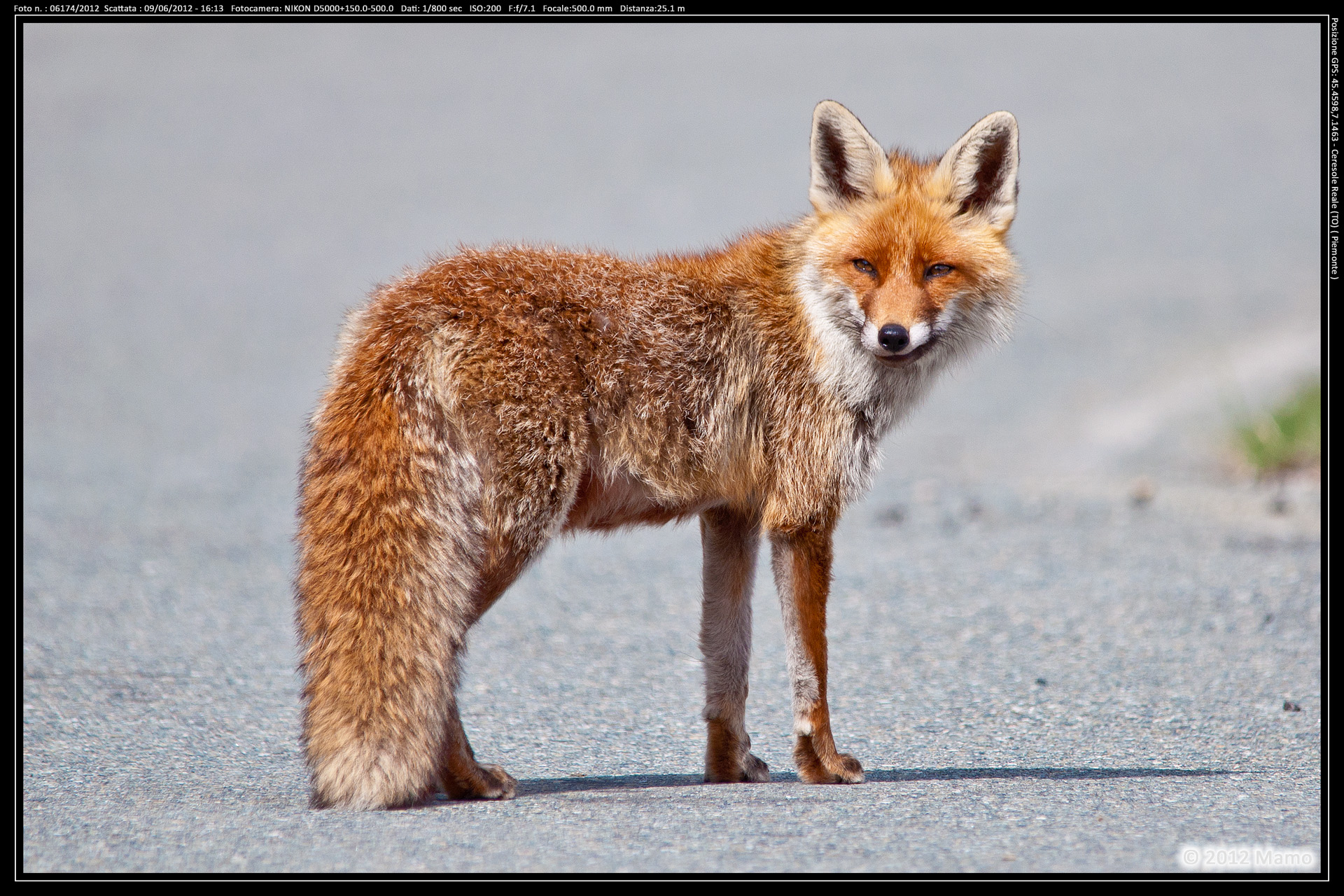Click the fox's eye on the left
The width and height of the screenshot is (1344, 896).
pos(862,265)
